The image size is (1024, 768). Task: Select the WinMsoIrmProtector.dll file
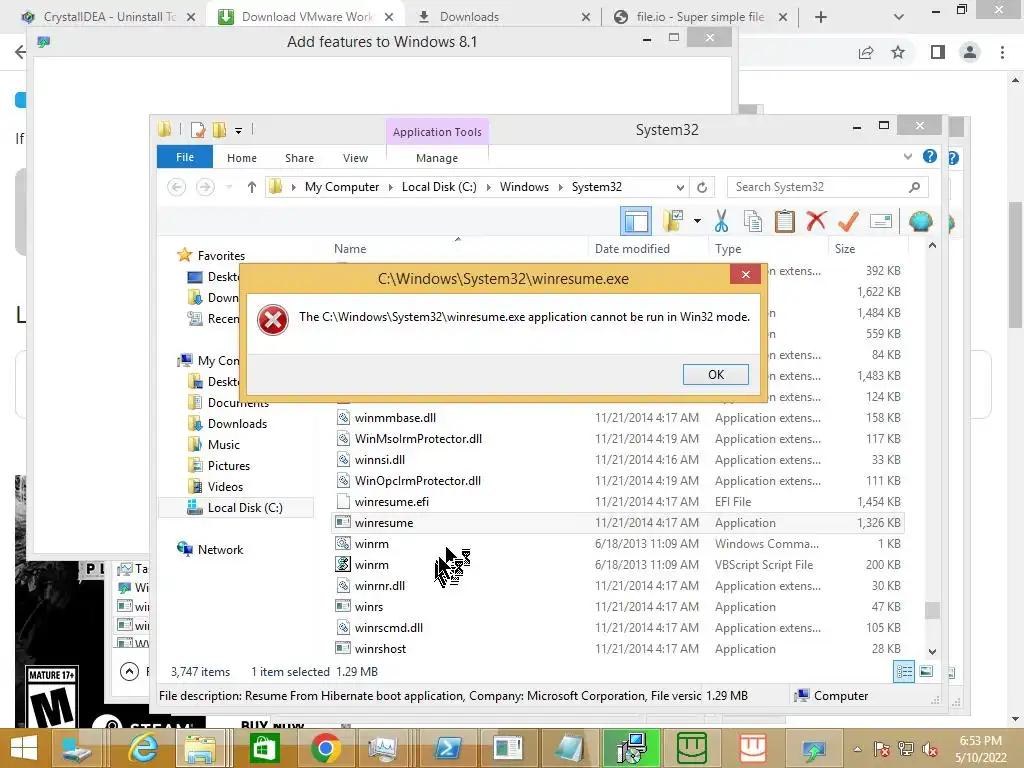[x=418, y=439]
